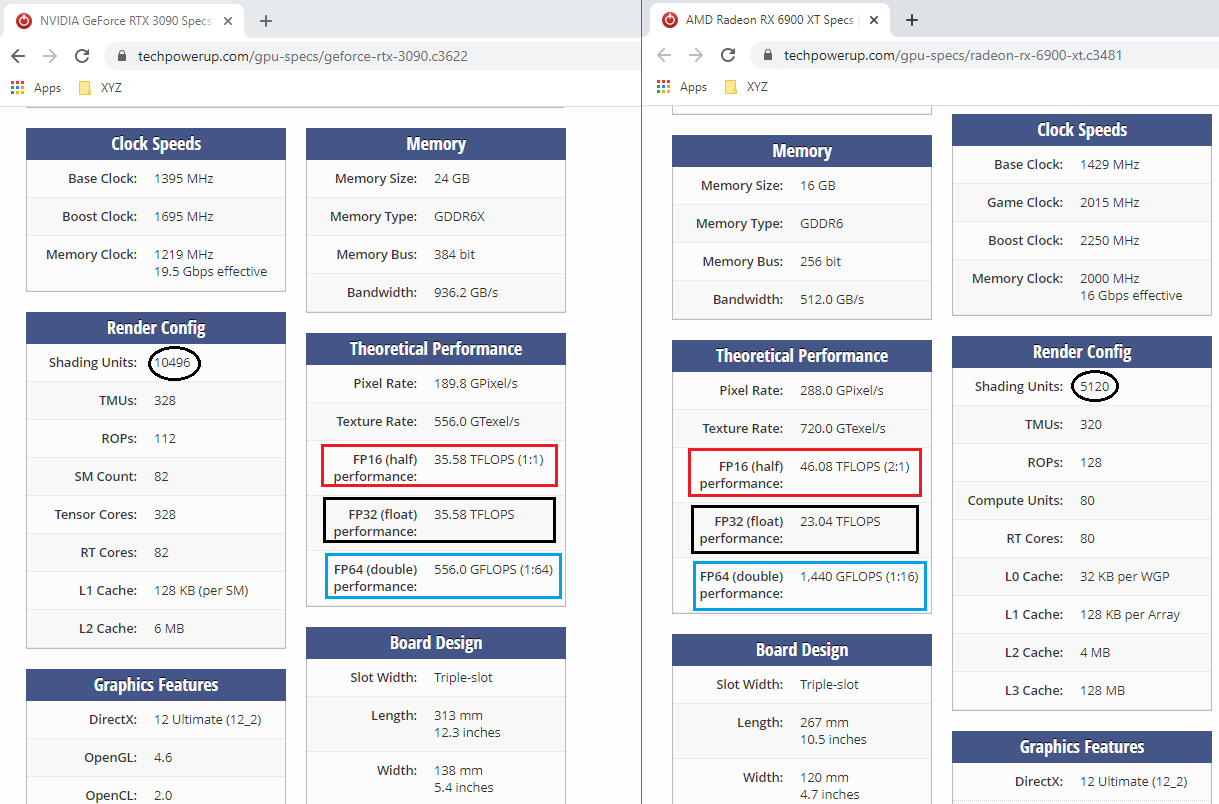Open XYZ bookmark folder in right window

pos(746,87)
